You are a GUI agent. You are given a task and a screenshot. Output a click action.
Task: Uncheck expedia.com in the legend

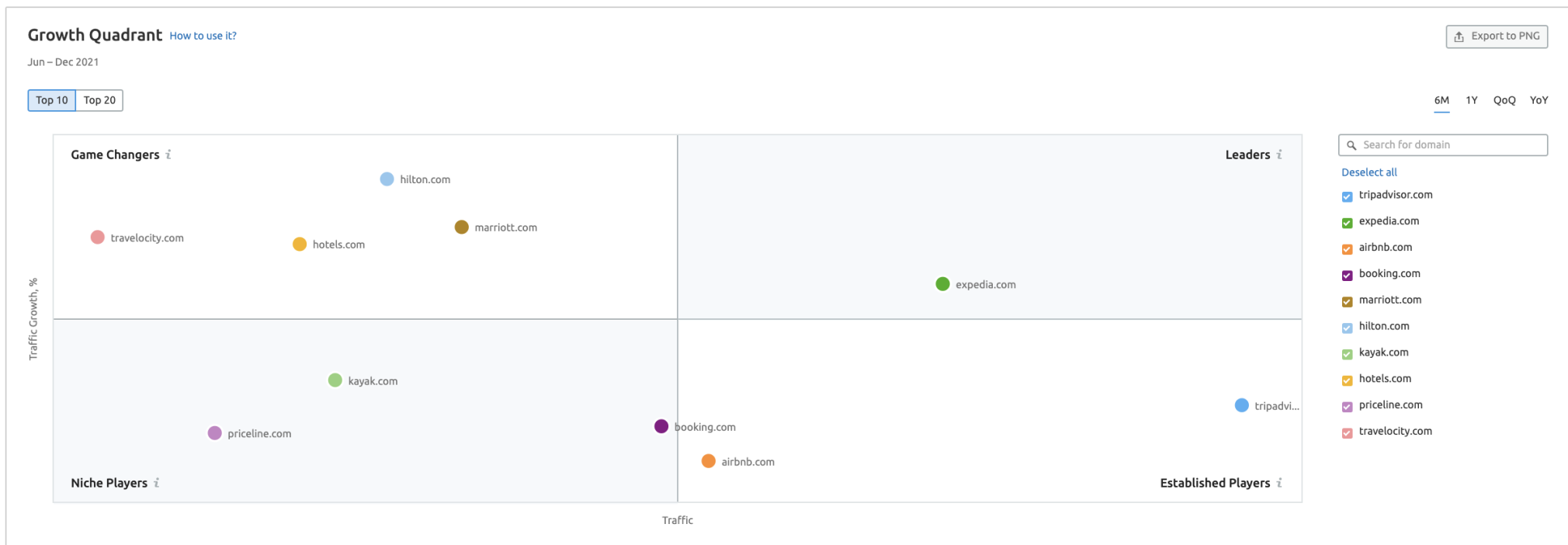point(1348,223)
